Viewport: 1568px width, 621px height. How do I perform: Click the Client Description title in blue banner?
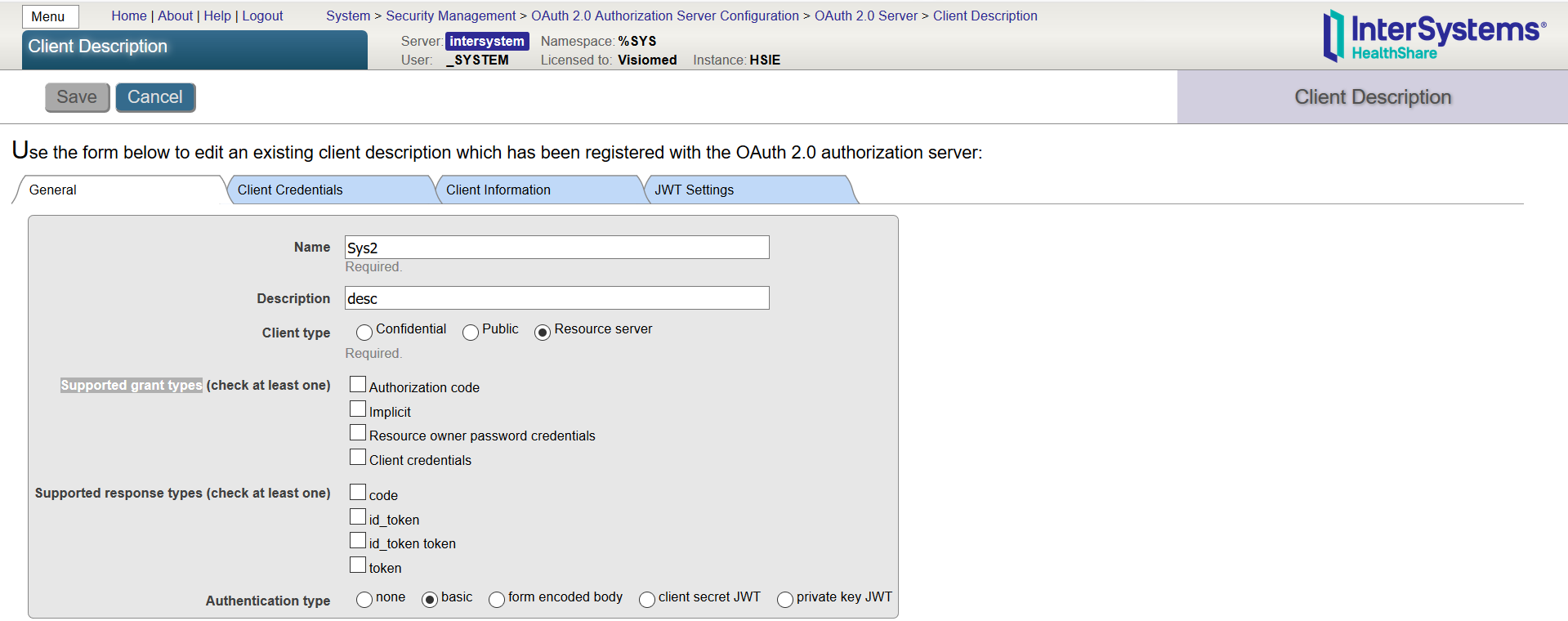(97, 47)
